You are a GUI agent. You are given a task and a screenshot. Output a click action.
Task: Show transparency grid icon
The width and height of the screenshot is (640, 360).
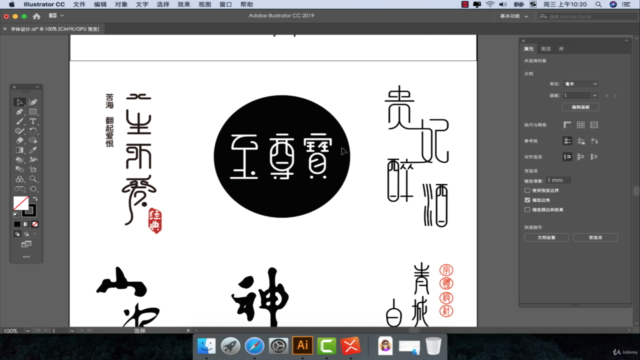click(x=594, y=125)
